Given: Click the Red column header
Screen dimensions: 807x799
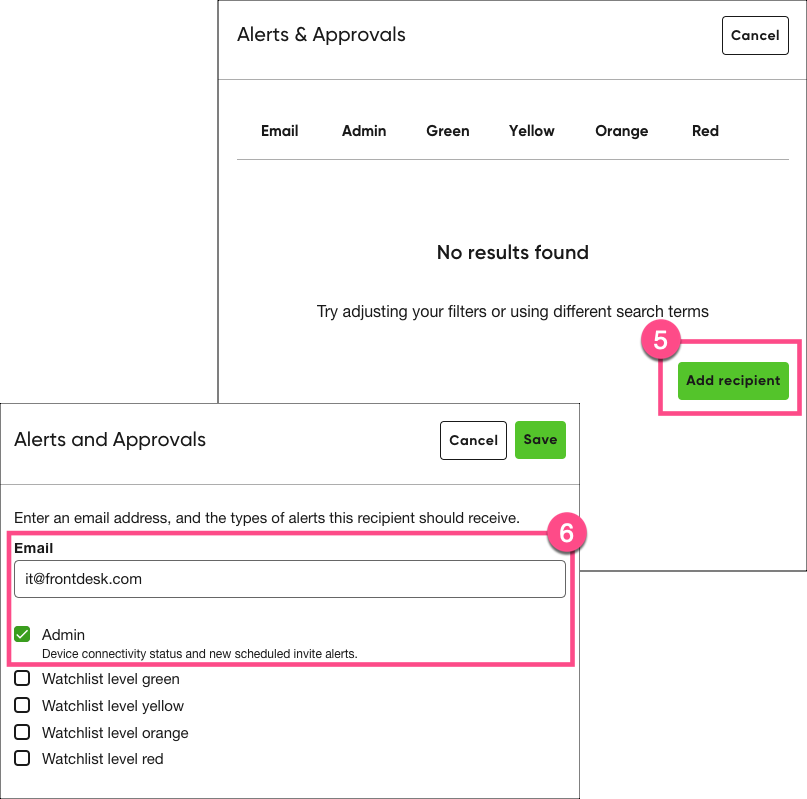Looking at the screenshot, I should tap(705, 131).
